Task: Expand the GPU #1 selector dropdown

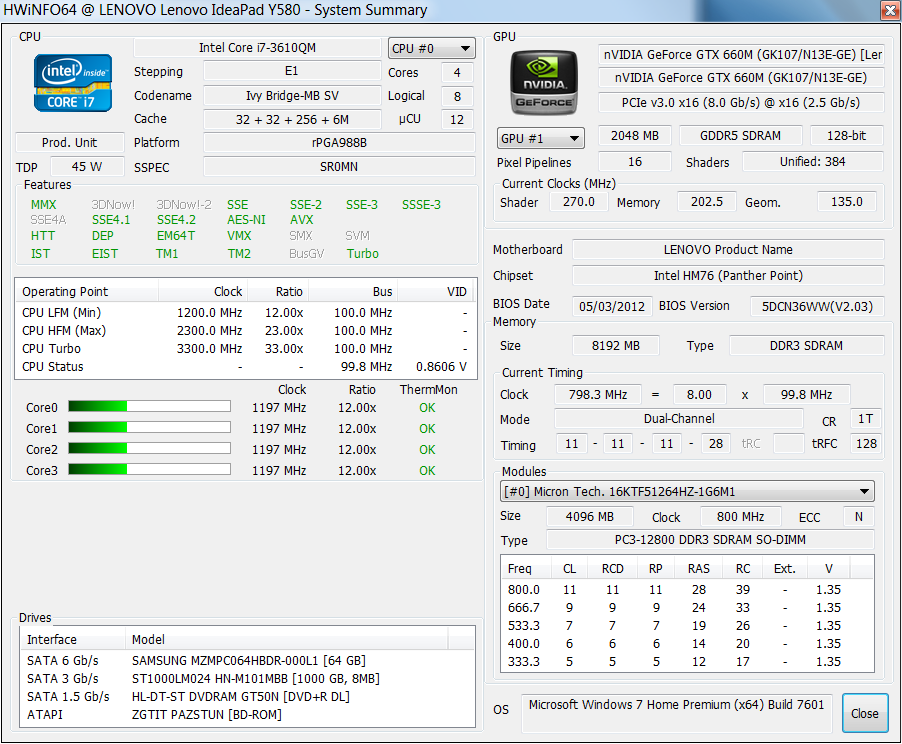Action: (x=540, y=138)
